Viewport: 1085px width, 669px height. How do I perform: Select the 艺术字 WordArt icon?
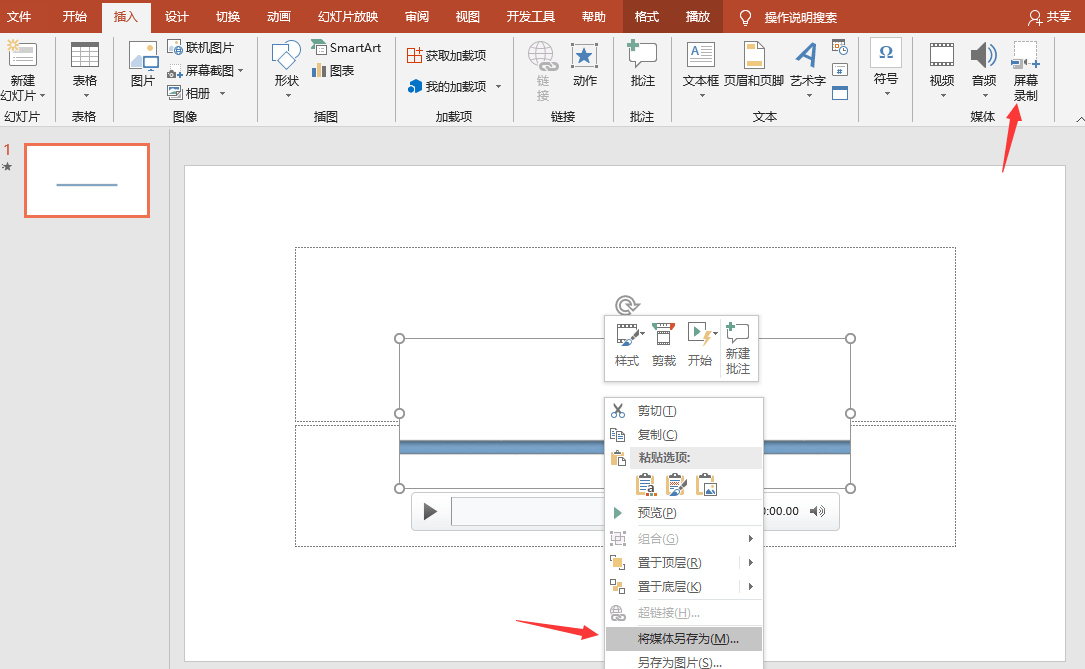click(807, 55)
